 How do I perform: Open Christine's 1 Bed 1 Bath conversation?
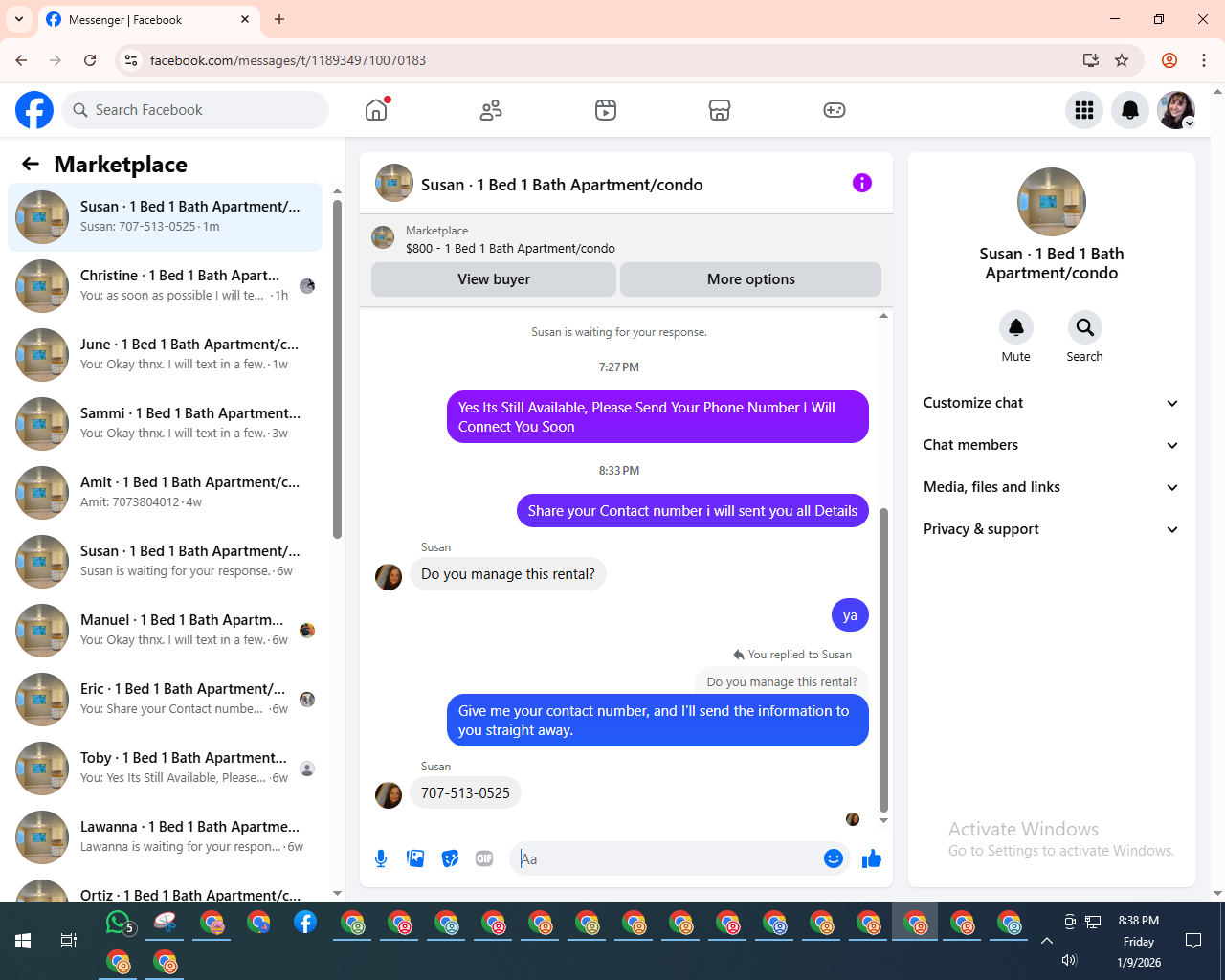[x=165, y=286]
